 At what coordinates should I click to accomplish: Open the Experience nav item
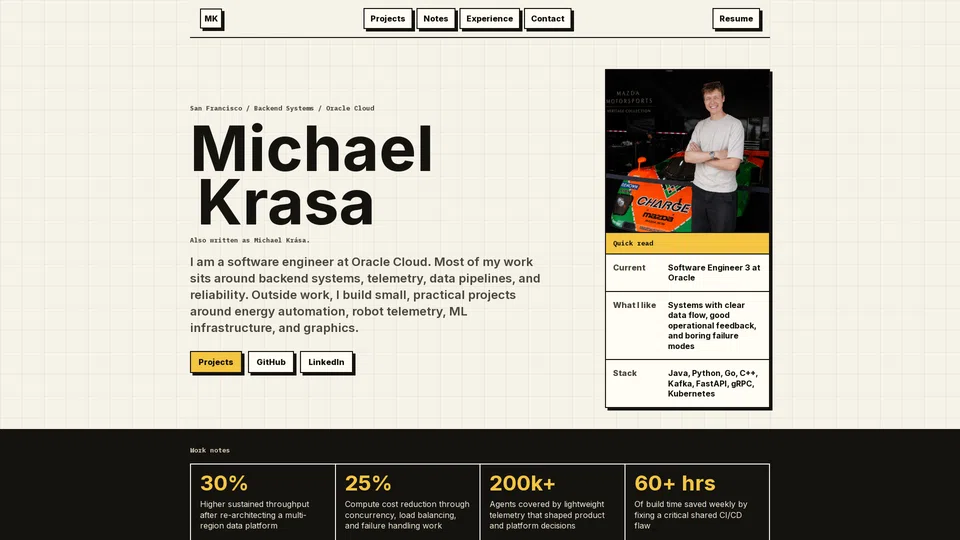point(490,18)
